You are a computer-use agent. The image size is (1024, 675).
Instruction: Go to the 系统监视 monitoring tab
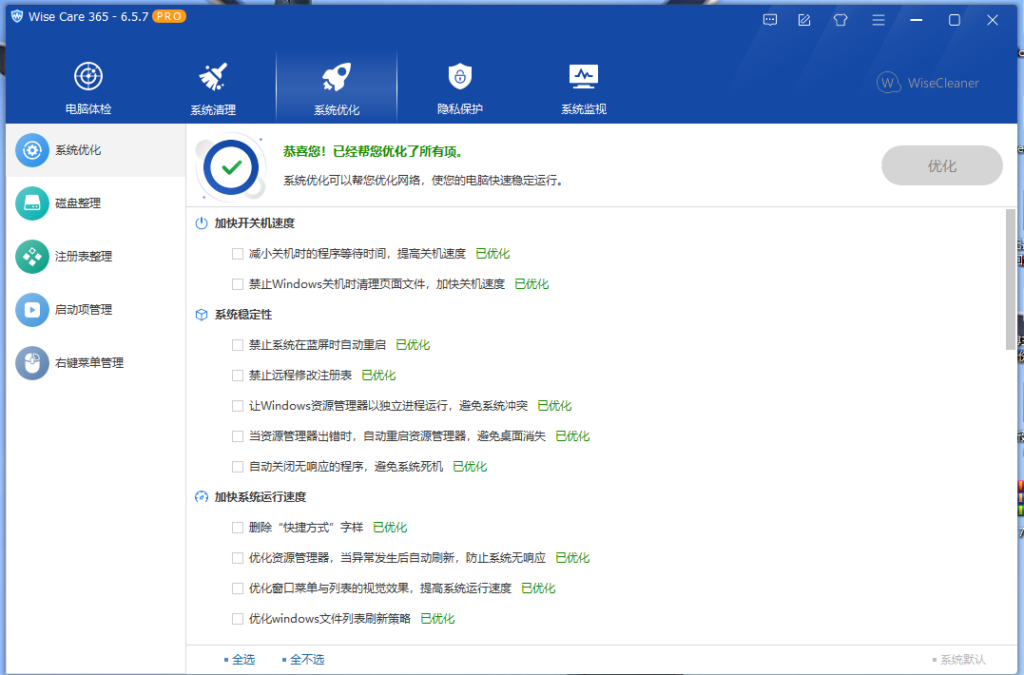(x=583, y=88)
